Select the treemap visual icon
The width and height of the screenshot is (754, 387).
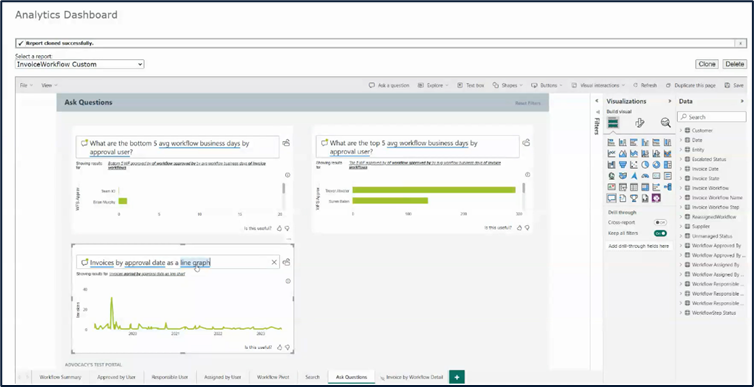point(667,164)
